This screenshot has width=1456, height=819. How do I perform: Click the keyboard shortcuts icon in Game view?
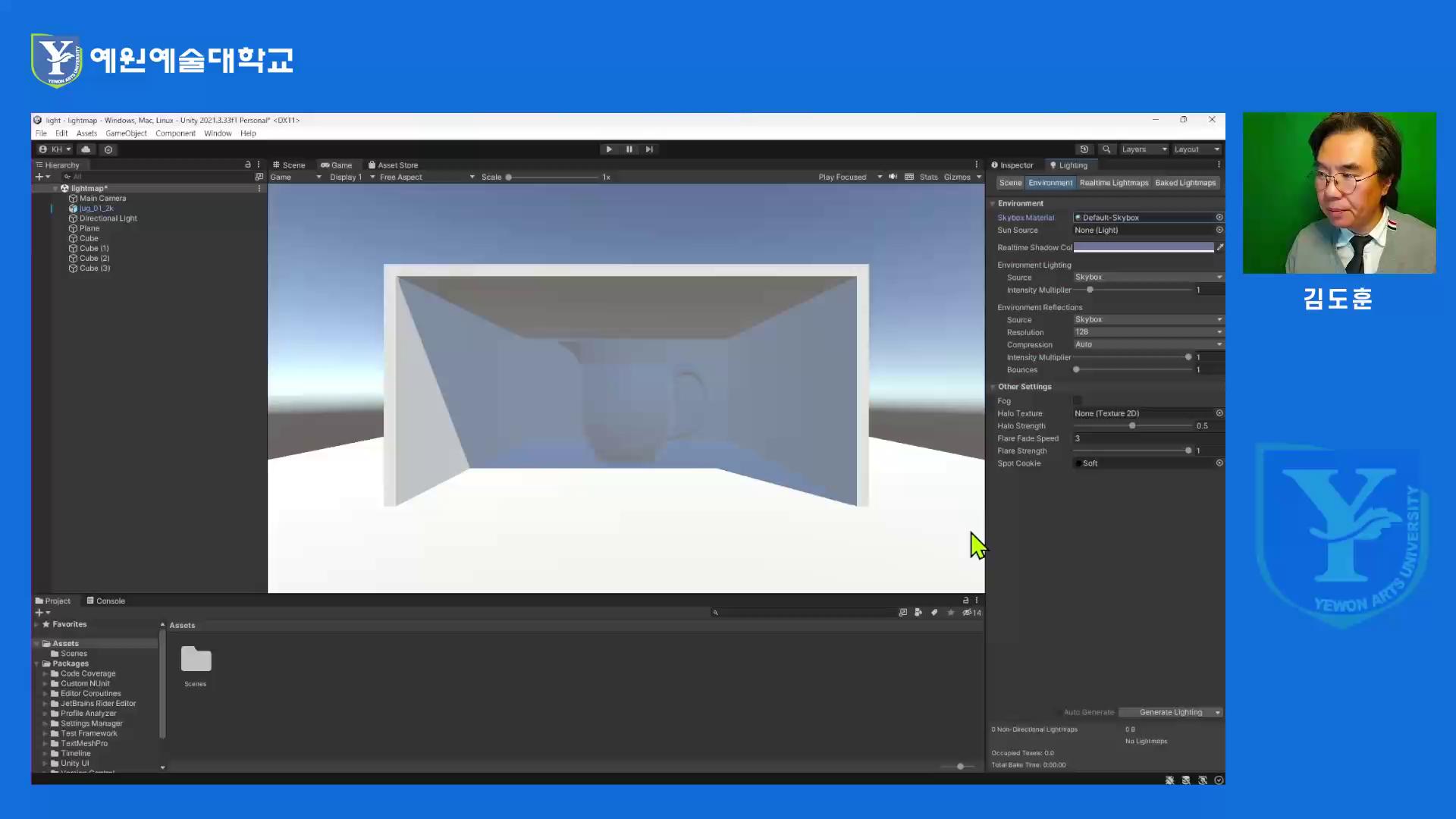909,177
